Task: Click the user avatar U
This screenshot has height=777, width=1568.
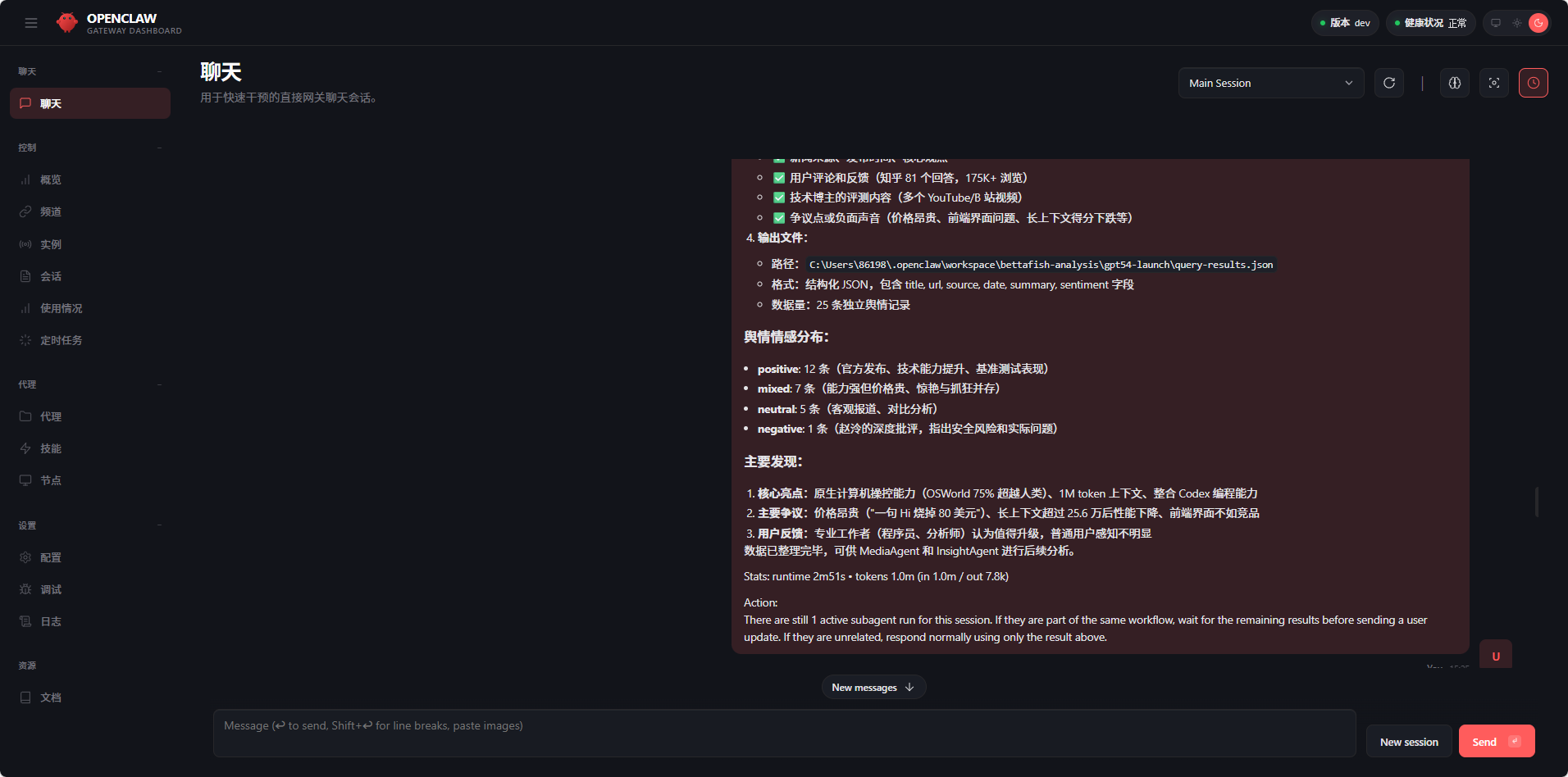Action: click(1496, 656)
